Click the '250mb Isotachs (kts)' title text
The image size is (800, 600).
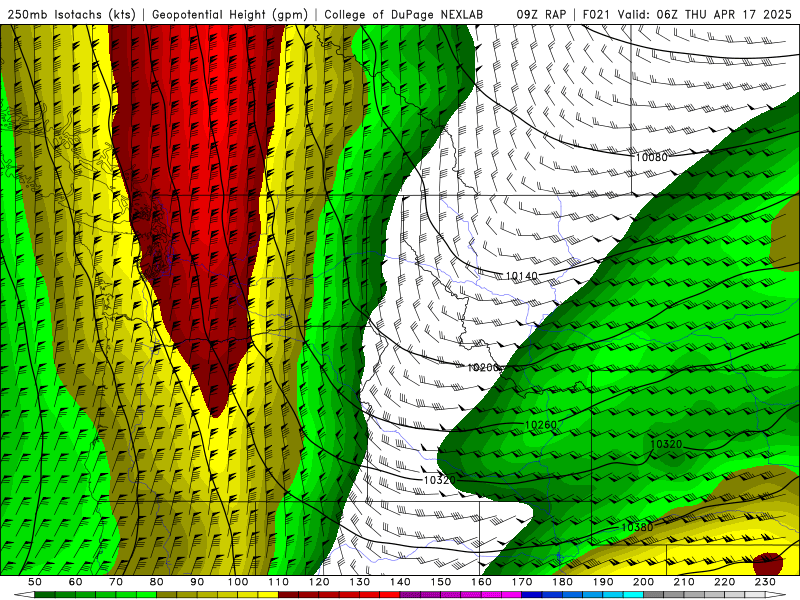click(x=72, y=15)
